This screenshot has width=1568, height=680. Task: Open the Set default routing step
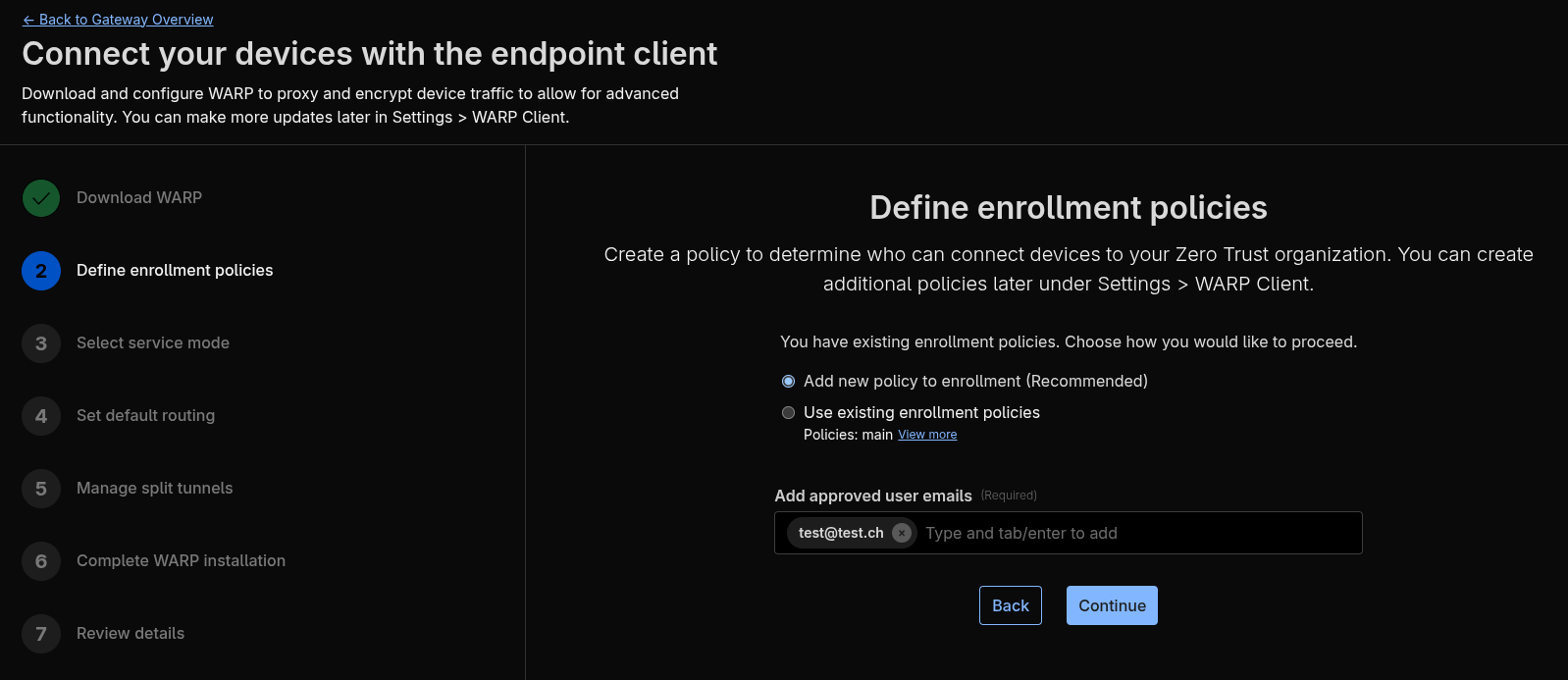pyautogui.click(x=145, y=416)
